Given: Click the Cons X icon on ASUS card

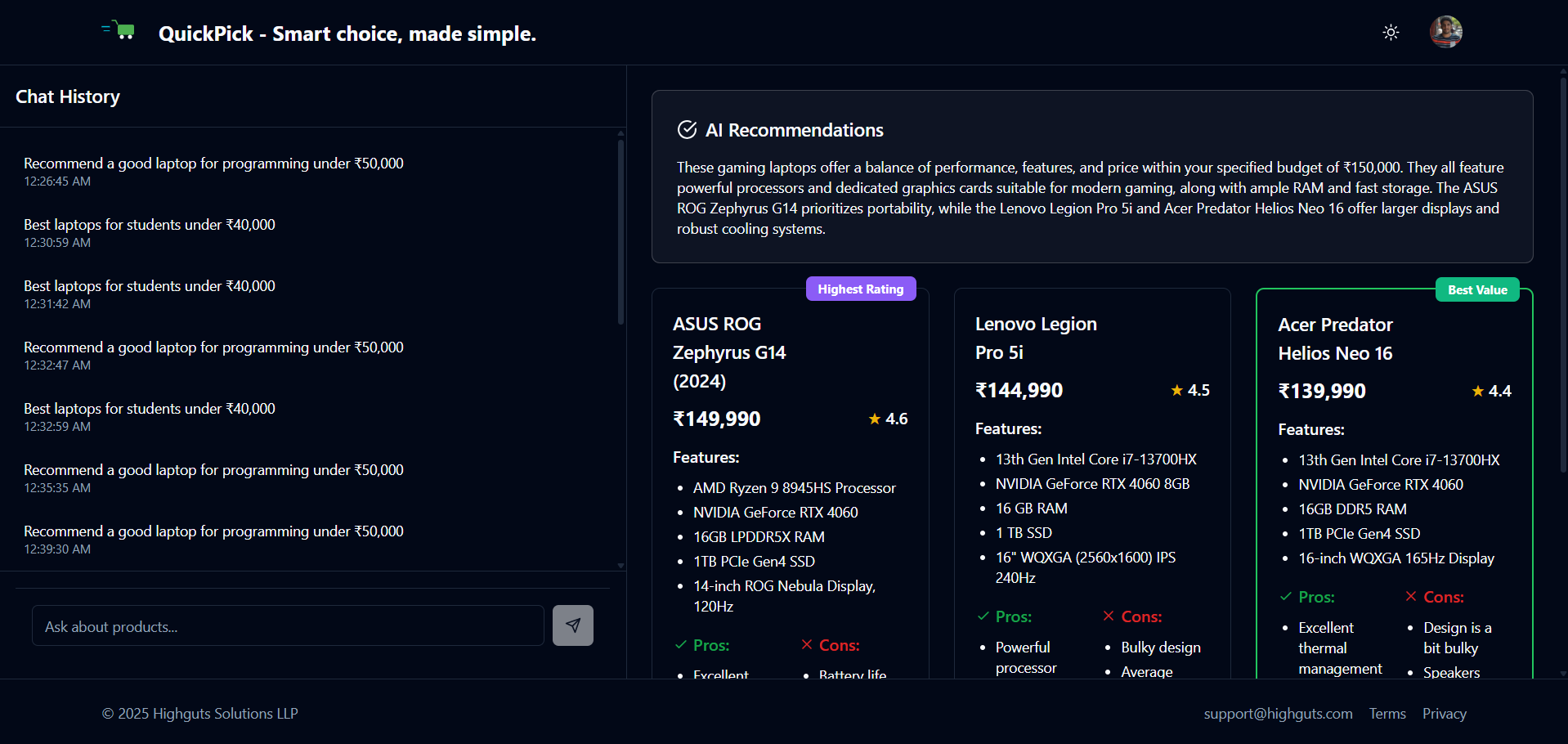Looking at the screenshot, I should tap(807, 645).
